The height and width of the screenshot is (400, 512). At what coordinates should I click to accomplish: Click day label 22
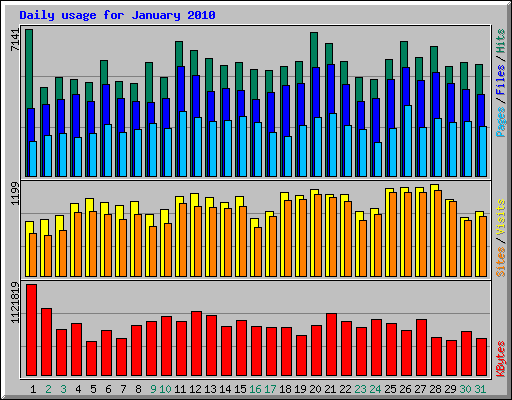345,389
